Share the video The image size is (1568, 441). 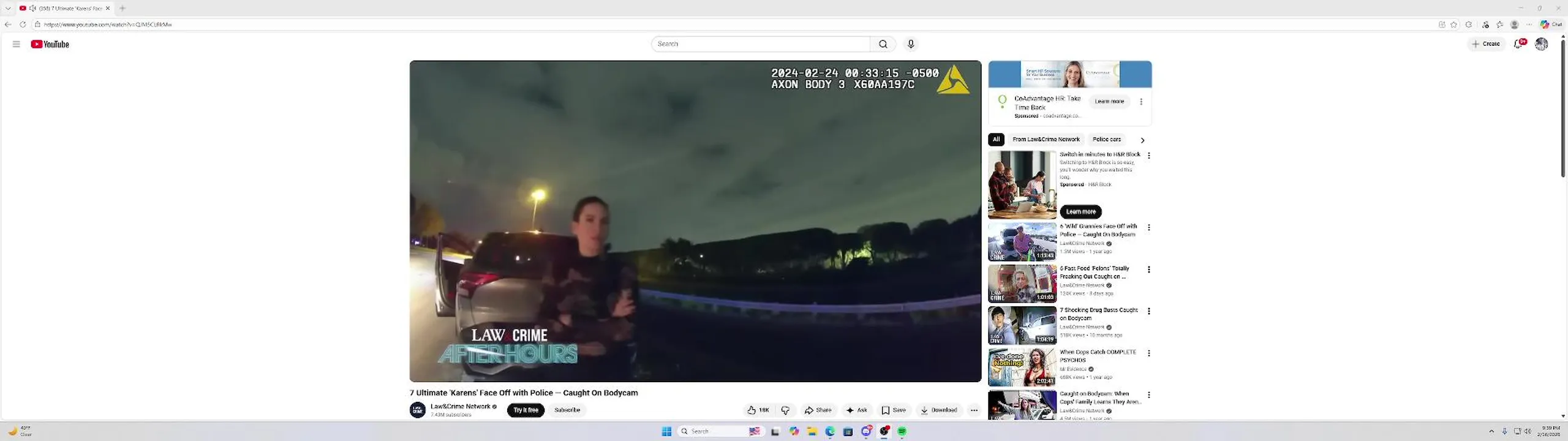tap(818, 410)
